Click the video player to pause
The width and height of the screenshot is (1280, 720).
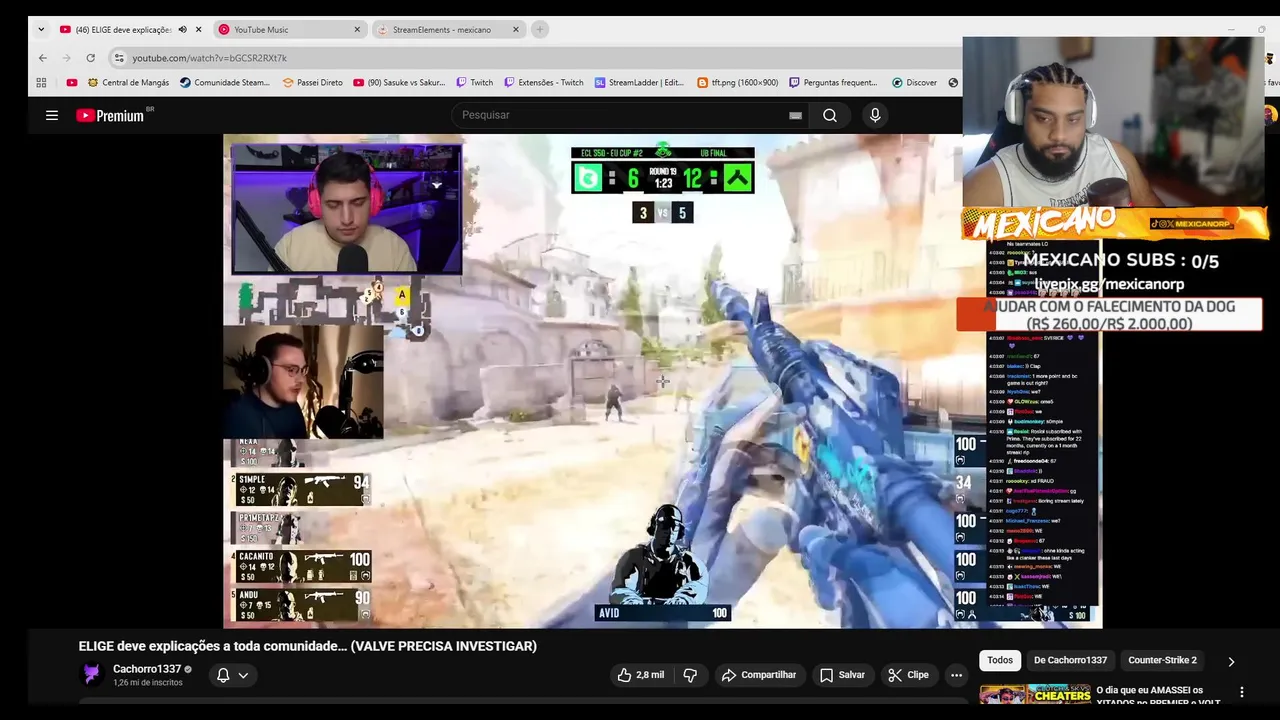662,380
